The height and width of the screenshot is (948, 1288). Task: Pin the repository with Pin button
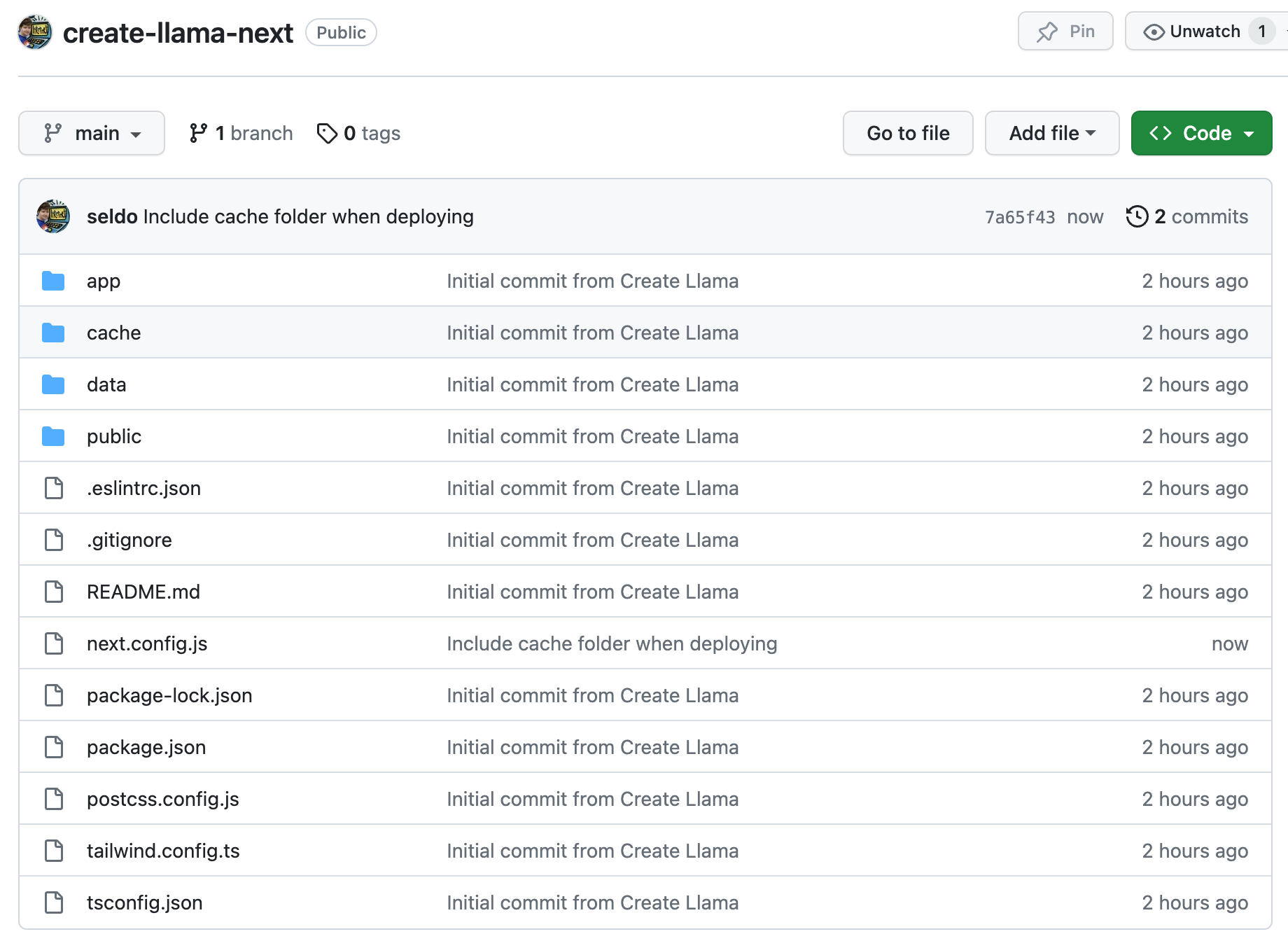[1065, 32]
